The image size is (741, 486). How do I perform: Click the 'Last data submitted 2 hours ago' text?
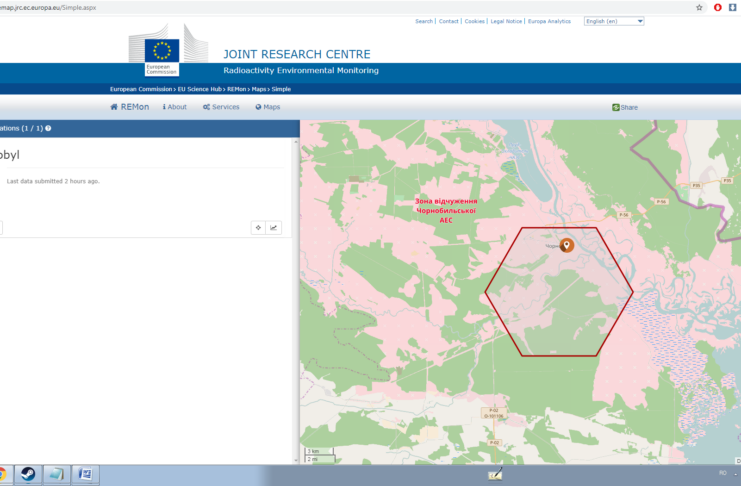tap(53, 181)
